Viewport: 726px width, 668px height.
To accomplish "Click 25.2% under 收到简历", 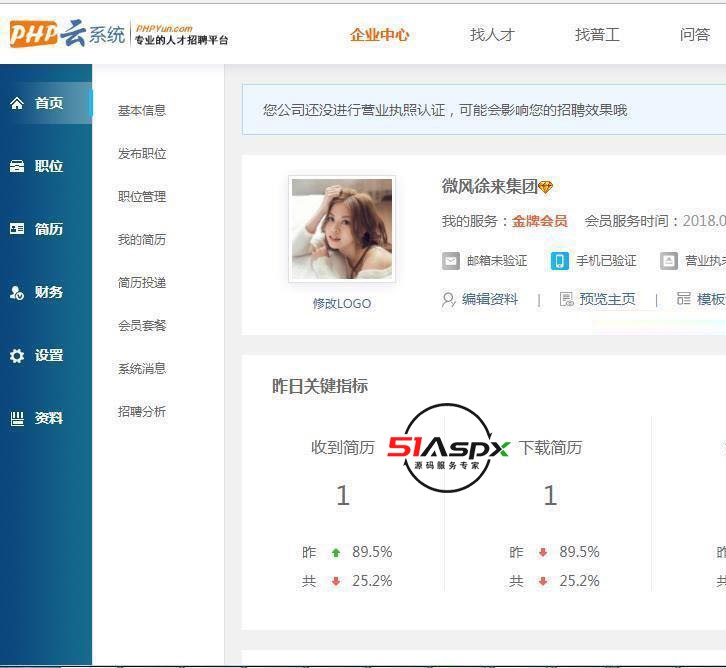I will [x=372, y=581].
